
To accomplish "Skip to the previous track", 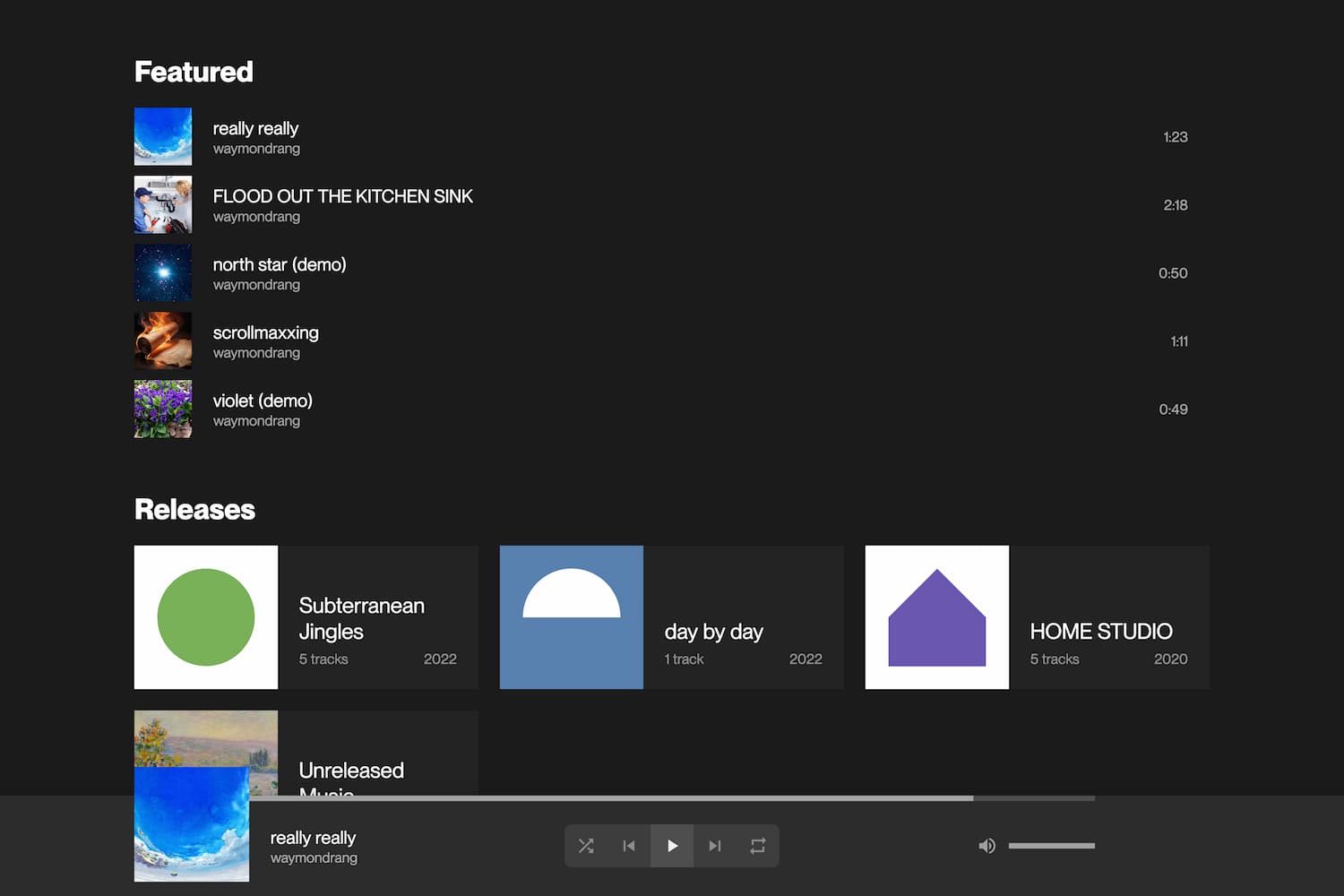I will (x=629, y=846).
